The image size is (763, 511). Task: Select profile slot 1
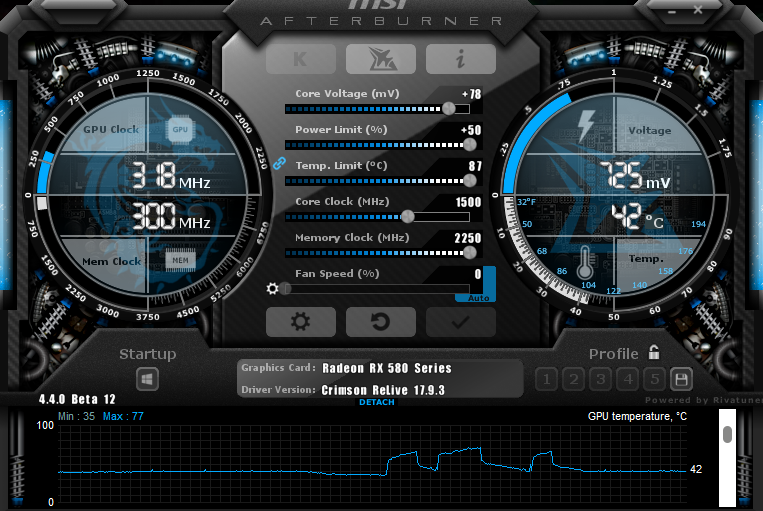[546, 379]
